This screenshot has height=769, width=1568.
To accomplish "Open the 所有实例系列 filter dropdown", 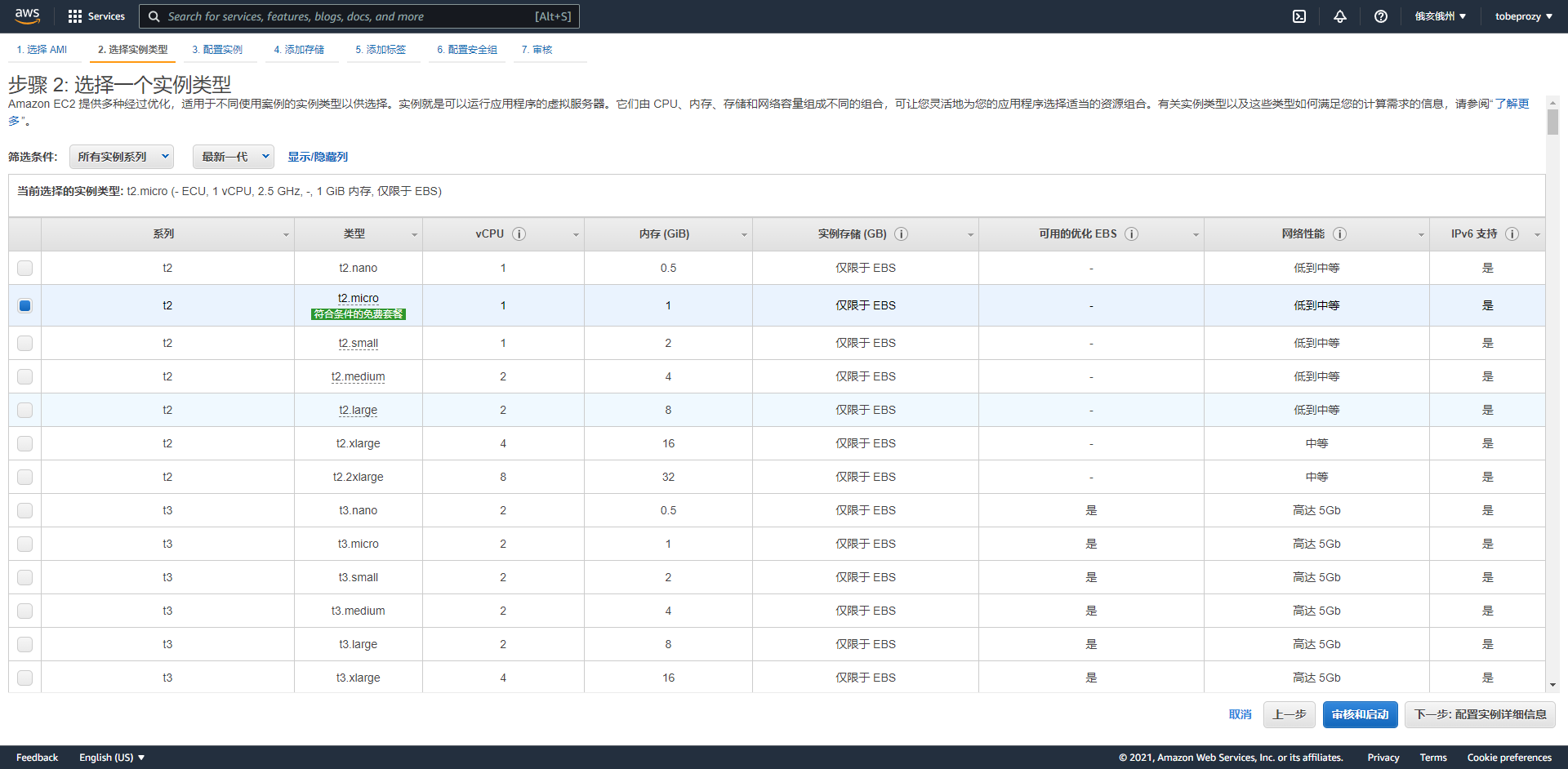I will pyautogui.click(x=122, y=157).
